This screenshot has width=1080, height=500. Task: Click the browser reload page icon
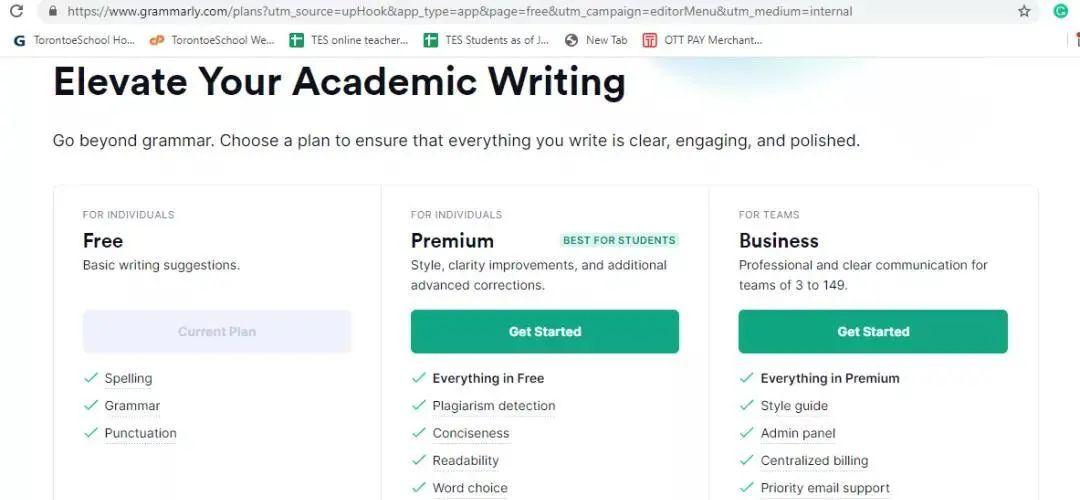coord(16,11)
